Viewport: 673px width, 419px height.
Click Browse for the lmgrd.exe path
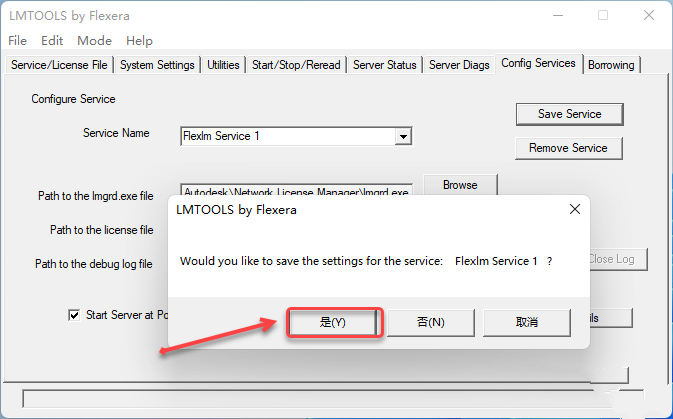pyautogui.click(x=460, y=185)
